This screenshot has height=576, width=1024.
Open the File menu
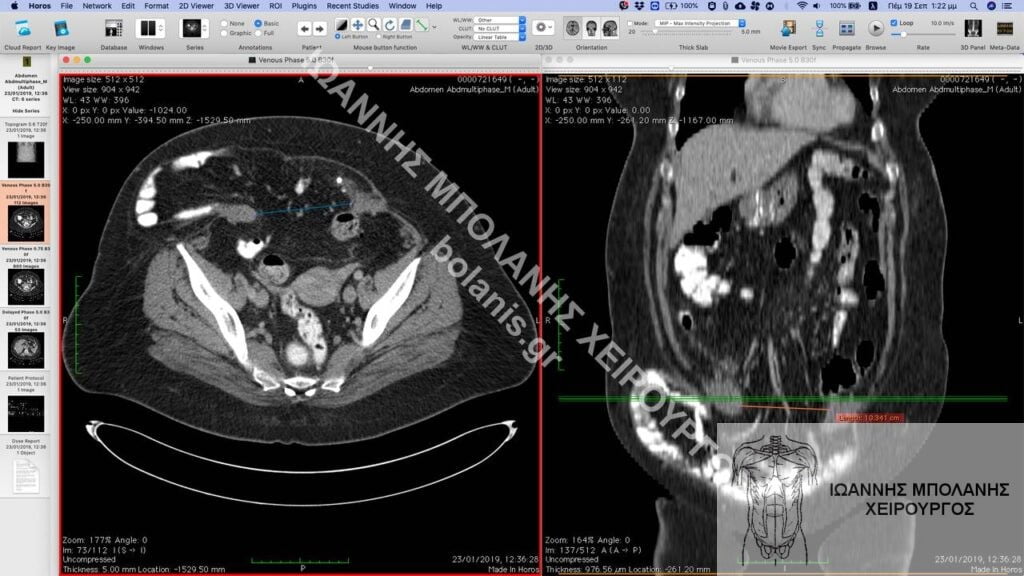point(67,6)
